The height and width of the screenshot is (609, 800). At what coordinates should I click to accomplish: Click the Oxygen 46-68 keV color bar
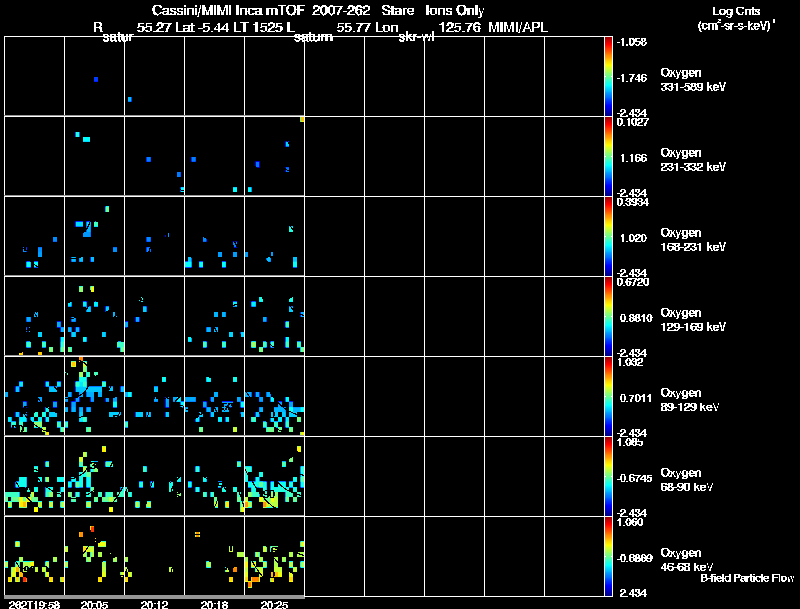608,556
